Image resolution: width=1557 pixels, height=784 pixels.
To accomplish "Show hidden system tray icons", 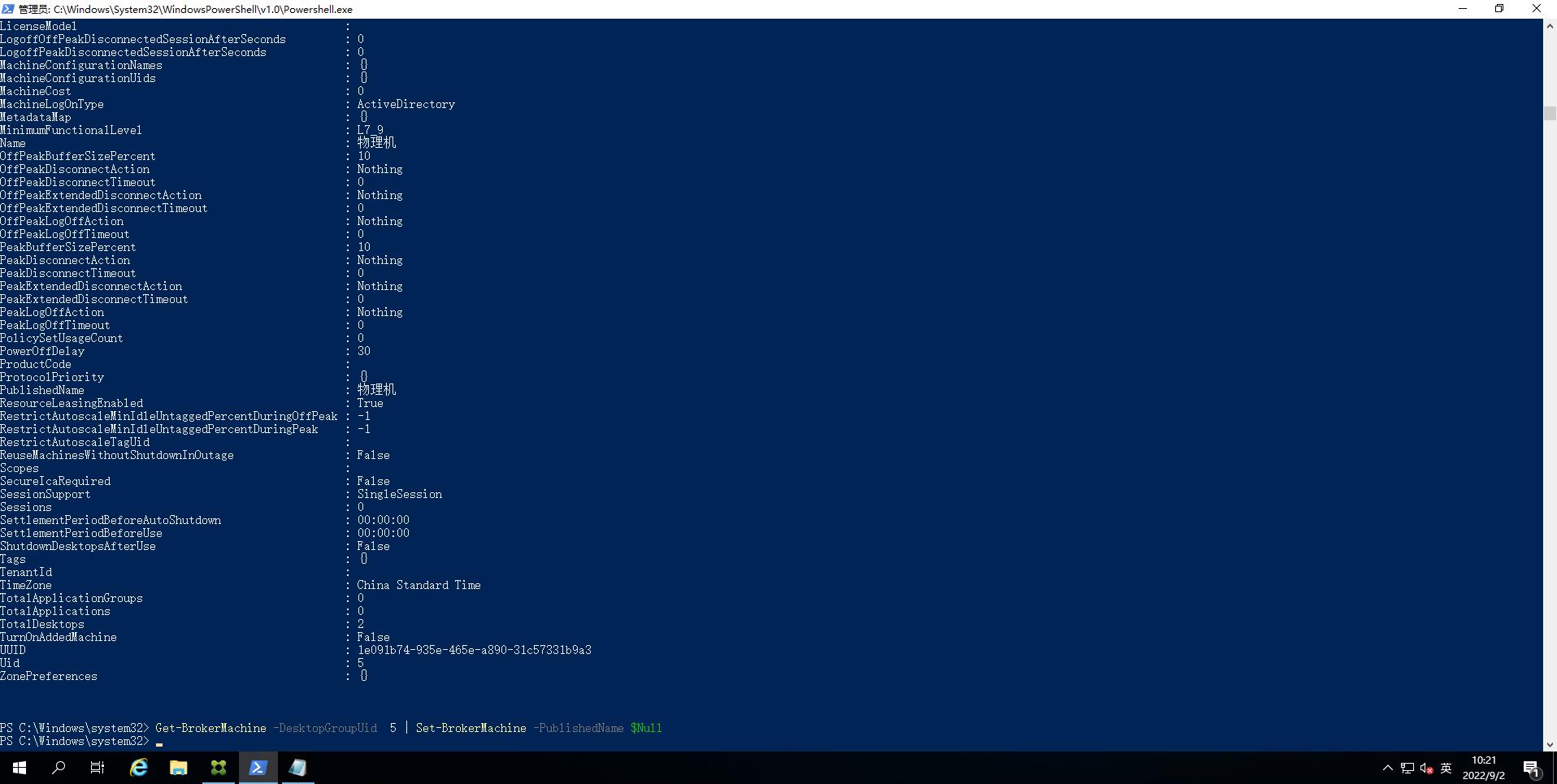I will 1388,768.
